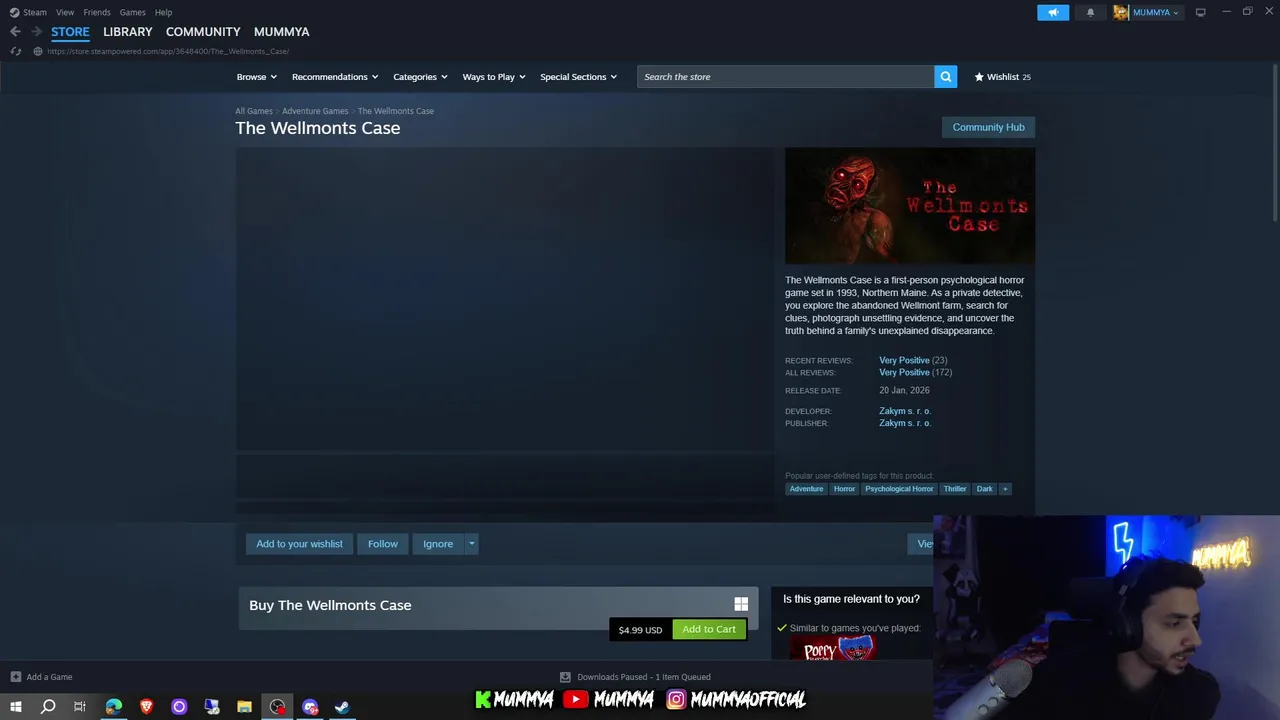Click the MUMMYA profile avatar
This screenshot has width=1280, height=720.
1121,12
